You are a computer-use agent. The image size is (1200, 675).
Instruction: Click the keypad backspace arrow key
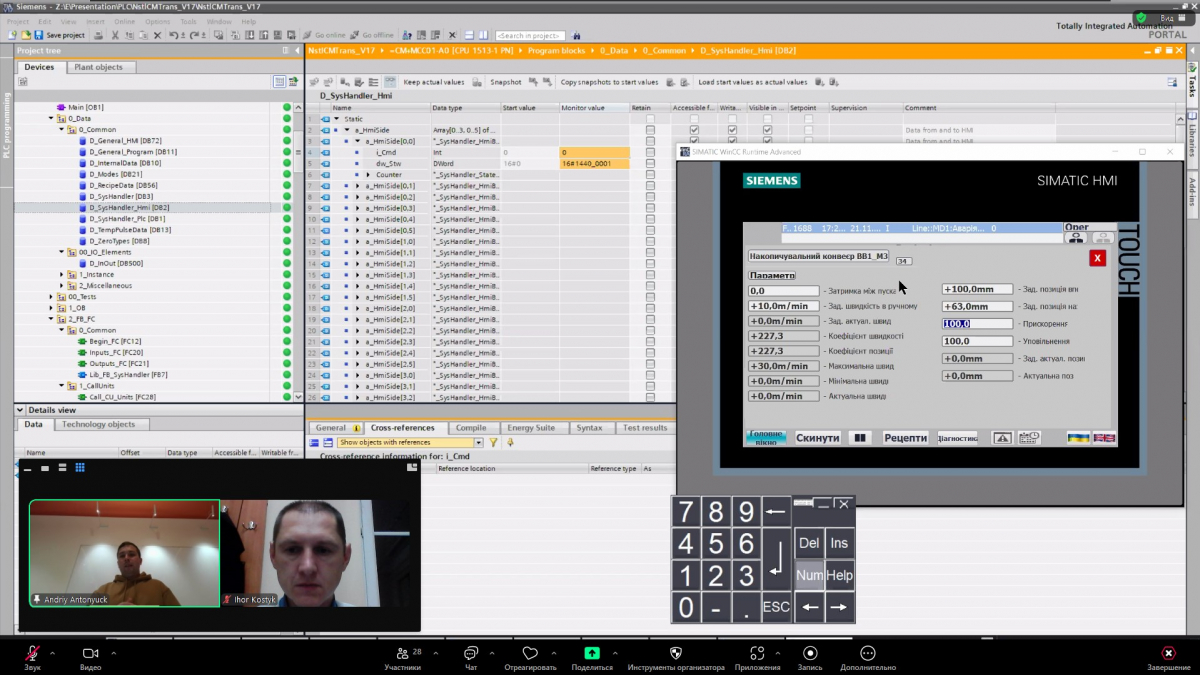[776, 513]
